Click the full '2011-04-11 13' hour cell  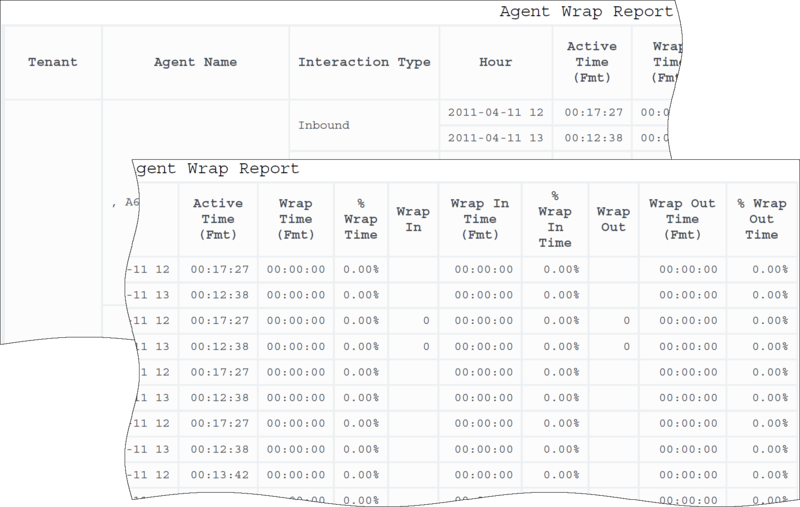click(x=495, y=139)
